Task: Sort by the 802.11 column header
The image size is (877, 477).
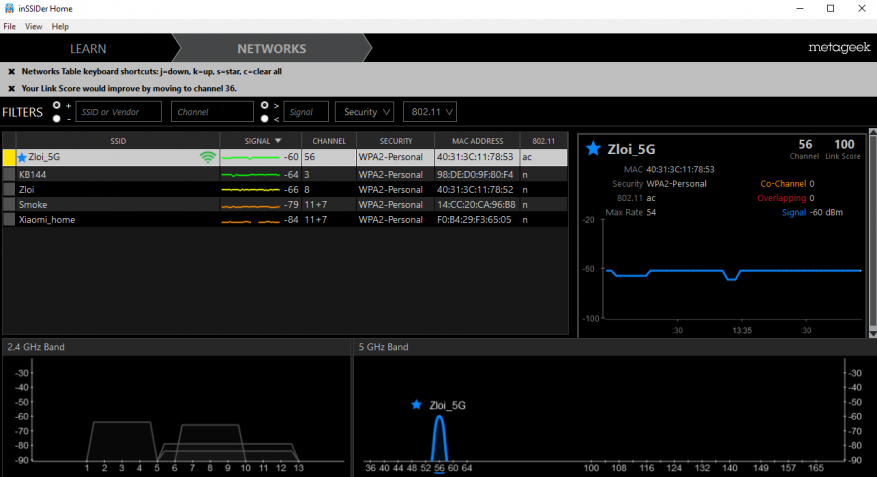Action: pyautogui.click(x=543, y=141)
